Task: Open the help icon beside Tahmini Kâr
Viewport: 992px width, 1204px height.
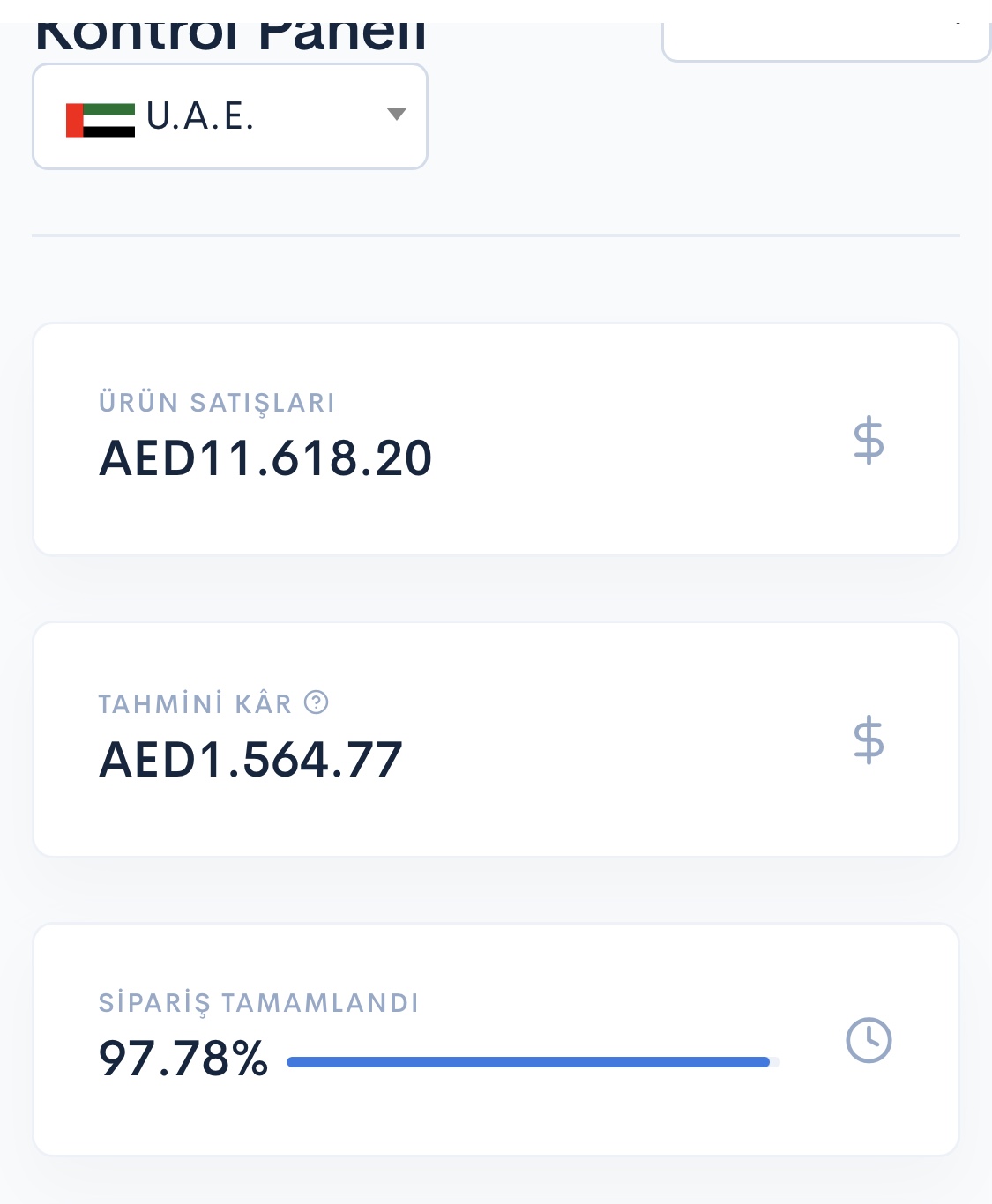Action: coord(316,702)
